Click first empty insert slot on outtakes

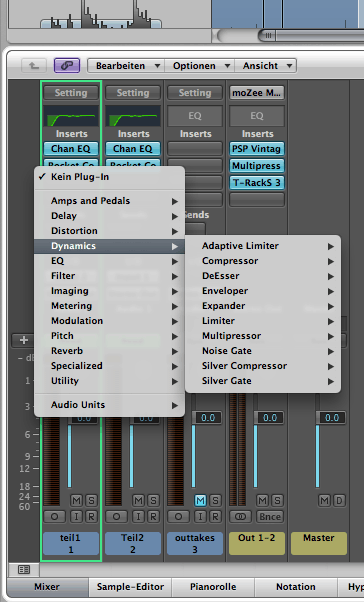[195, 149]
